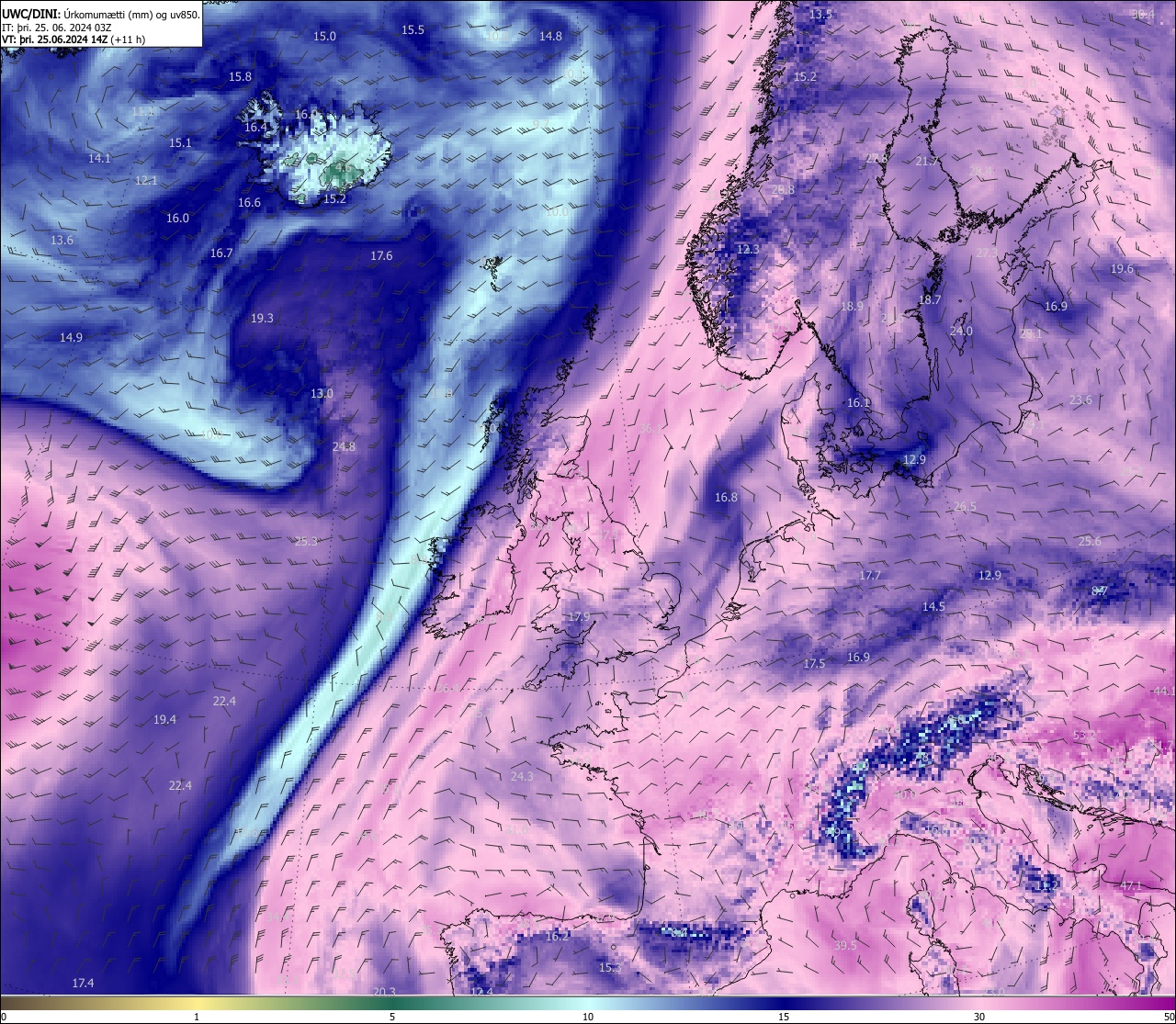Click the '24.3' value over Brittany
Viewport: 1176px width, 1024px height.
click(x=521, y=776)
